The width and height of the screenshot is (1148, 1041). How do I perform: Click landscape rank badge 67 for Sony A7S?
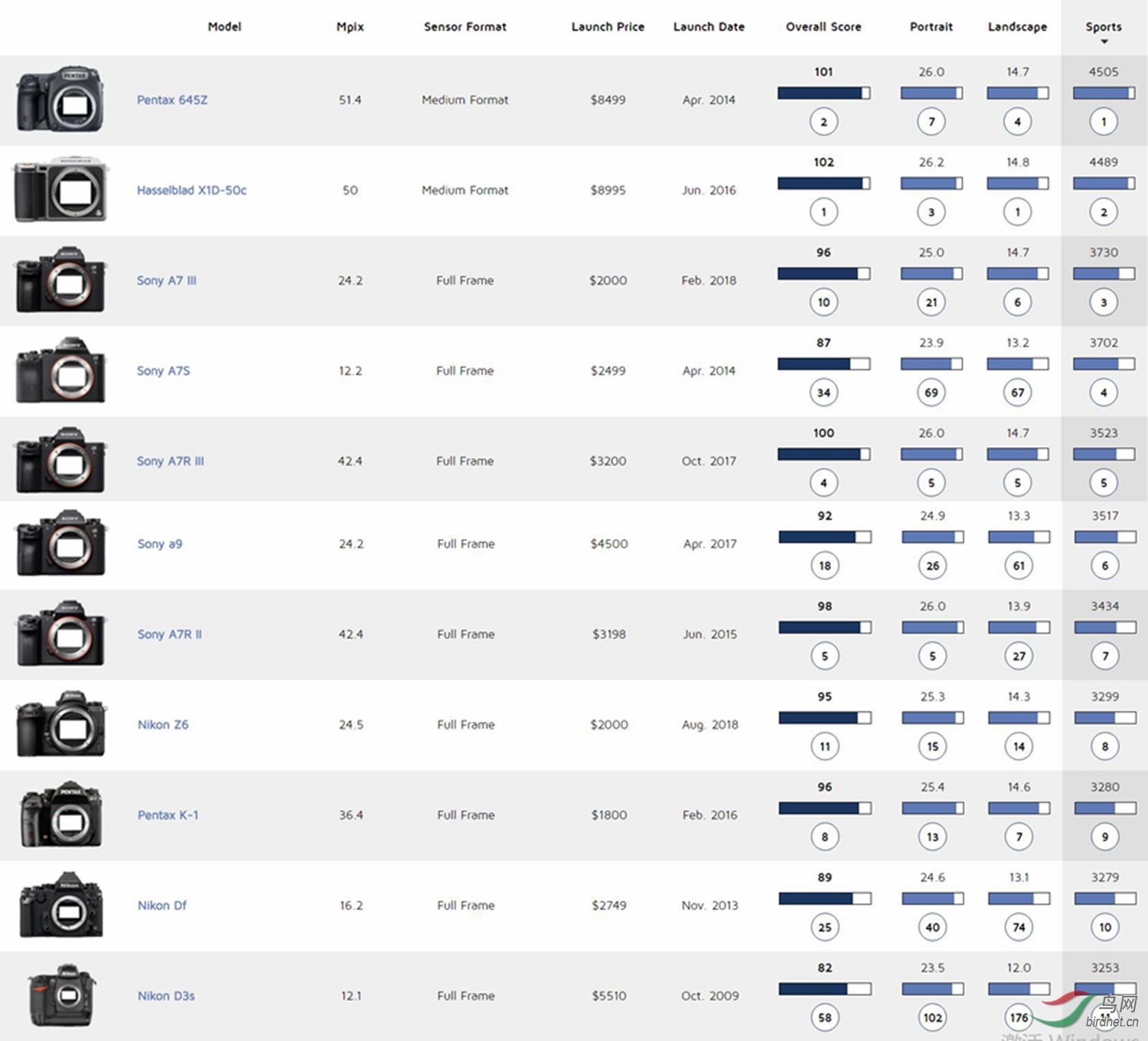point(1017,393)
